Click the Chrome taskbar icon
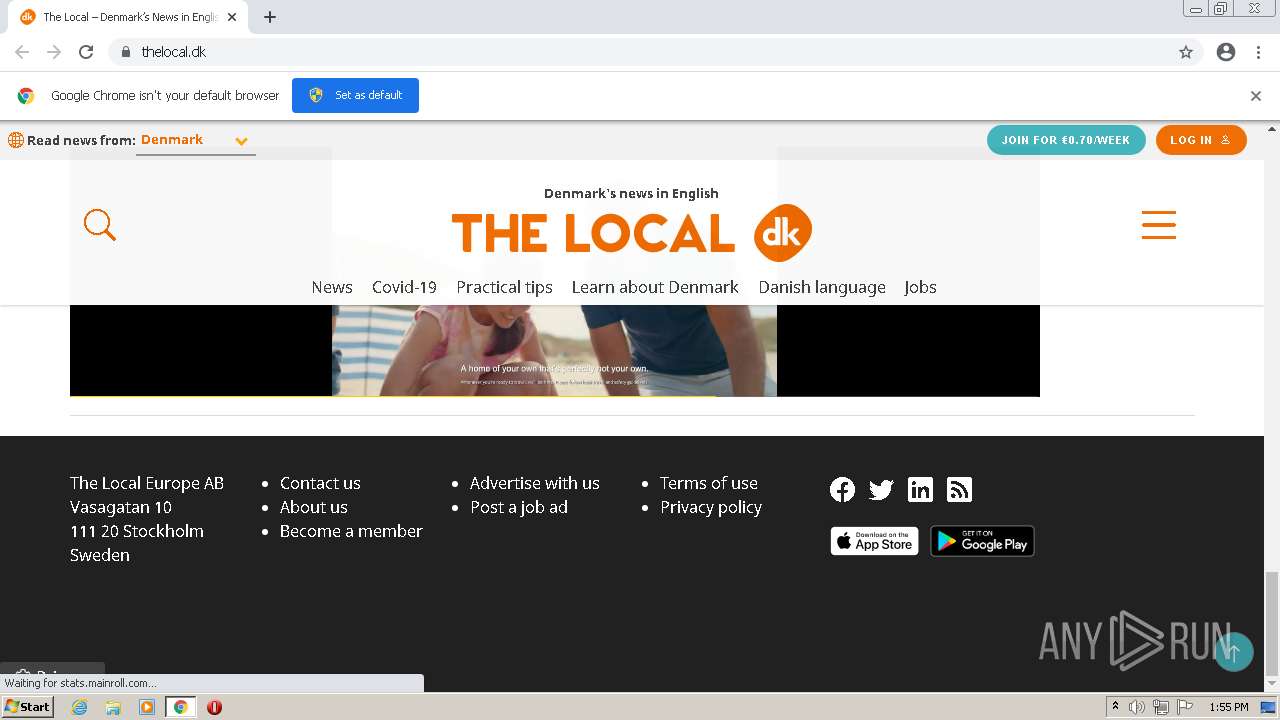 click(181, 707)
